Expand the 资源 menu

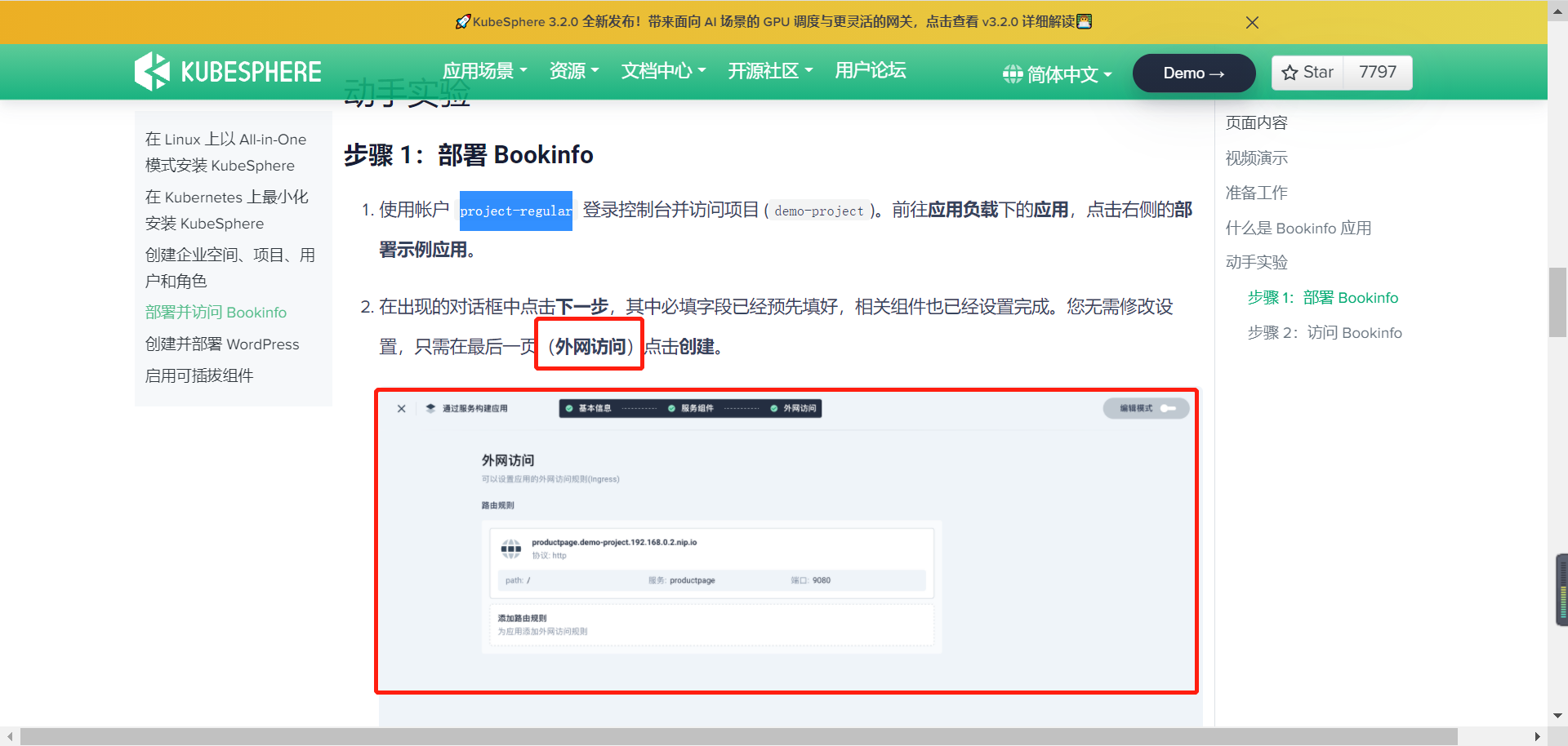574,71
